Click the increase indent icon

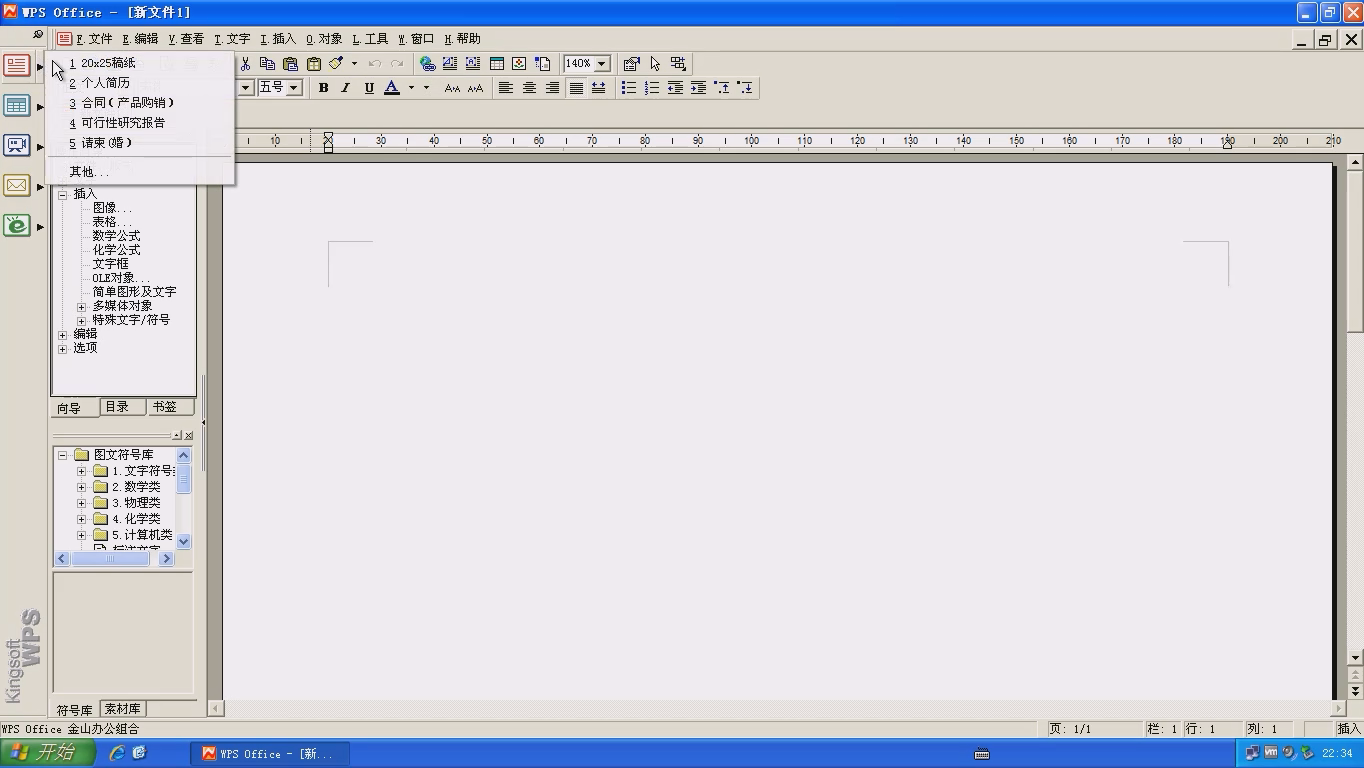[x=698, y=88]
